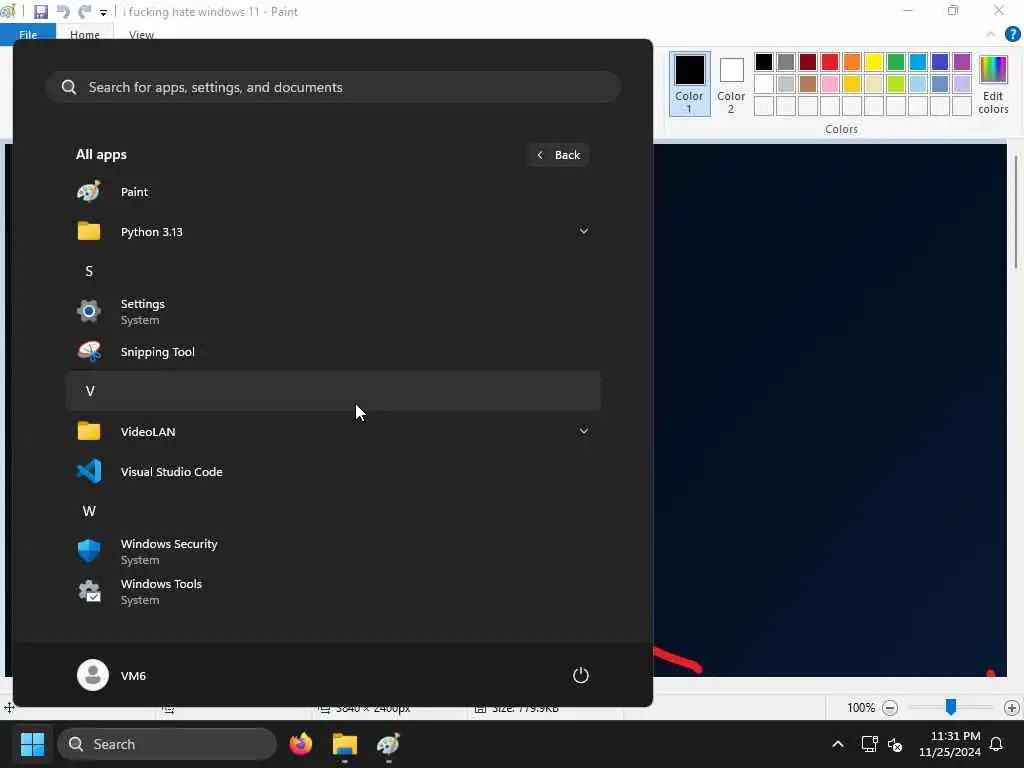Open Paint help question mark icon

click(1012, 34)
